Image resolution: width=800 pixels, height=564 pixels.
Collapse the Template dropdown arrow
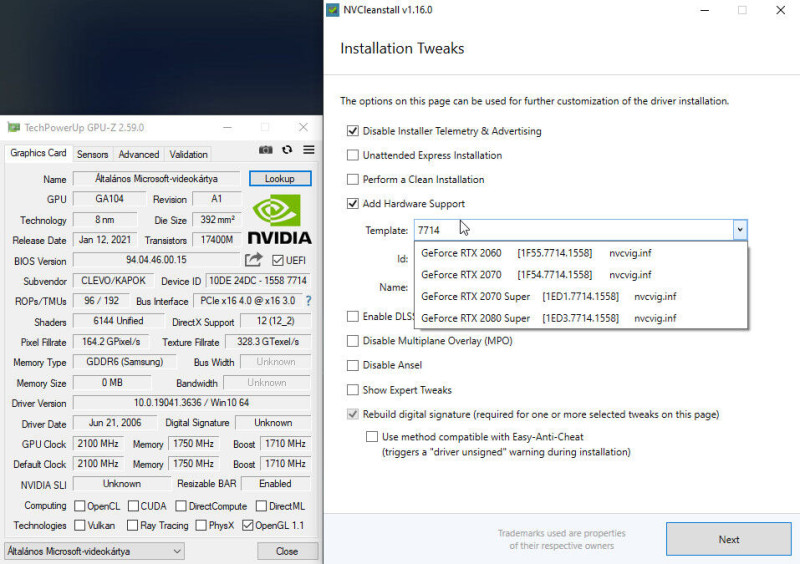tap(740, 230)
